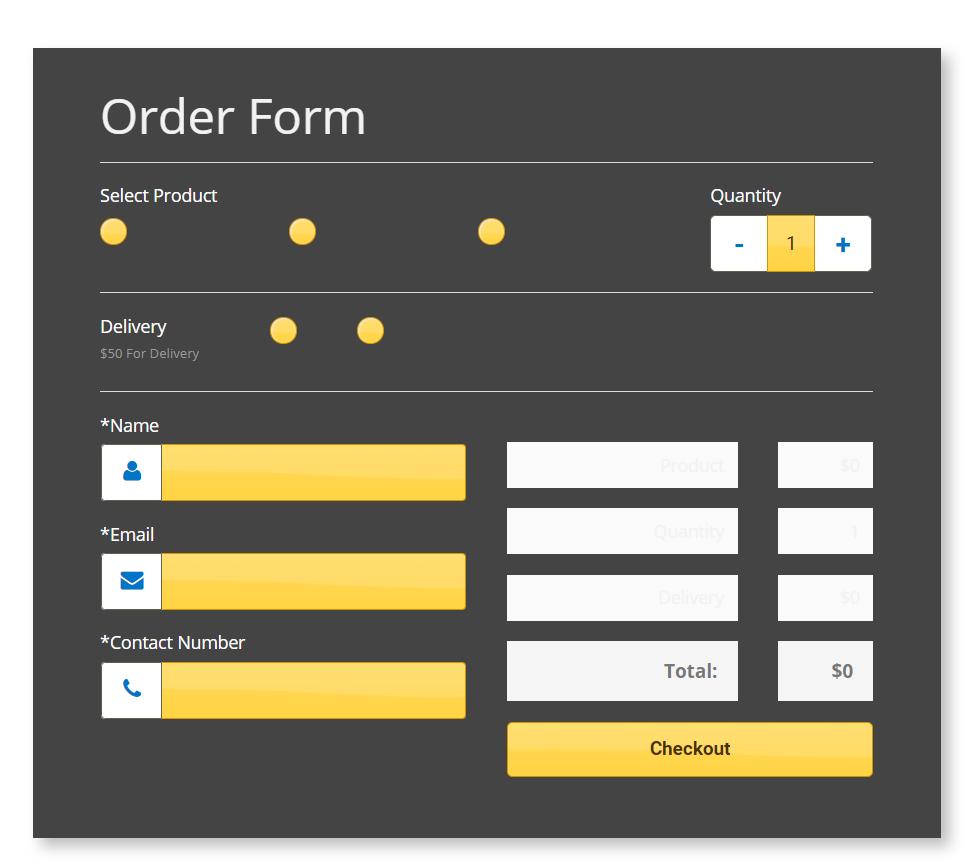Select the first product radio button
Screen dimensions: 978x865
[x=113, y=231]
